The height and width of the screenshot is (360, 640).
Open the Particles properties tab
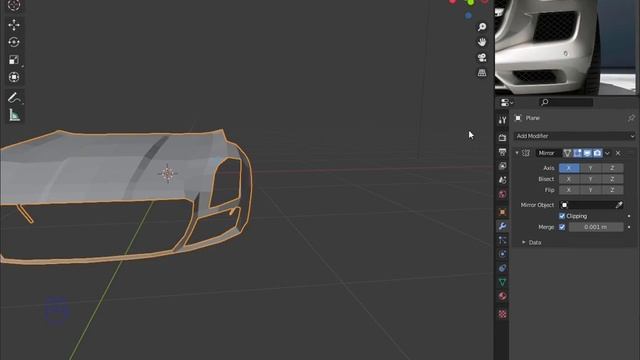(502, 240)
